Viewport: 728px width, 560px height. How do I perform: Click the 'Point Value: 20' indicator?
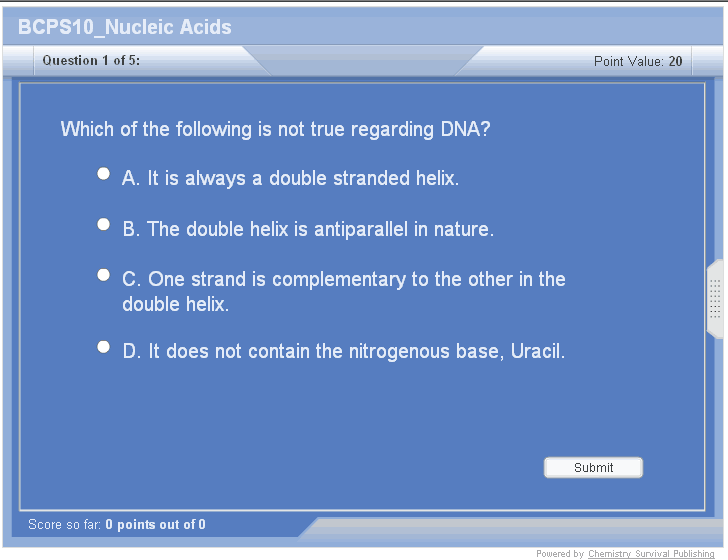(638, 61)
